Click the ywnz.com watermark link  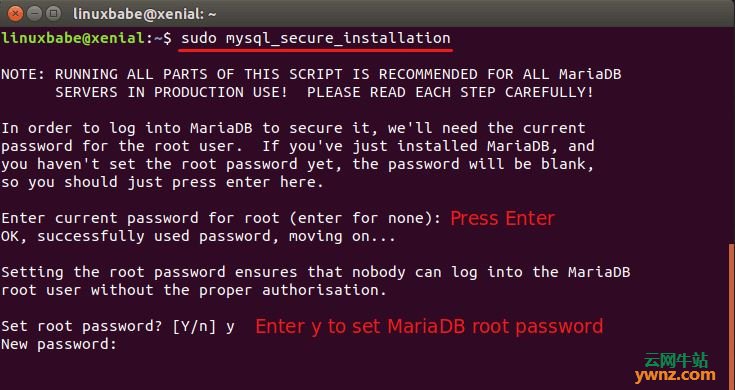675,375
